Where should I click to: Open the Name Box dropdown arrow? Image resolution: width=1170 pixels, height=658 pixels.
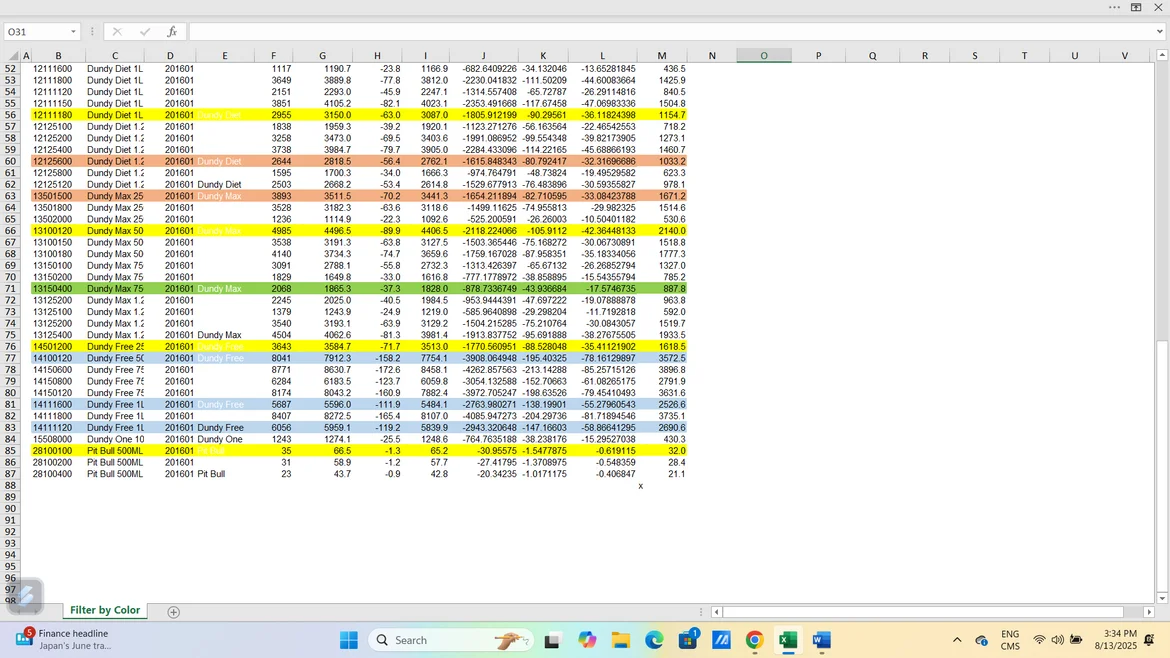pos(73,32)
